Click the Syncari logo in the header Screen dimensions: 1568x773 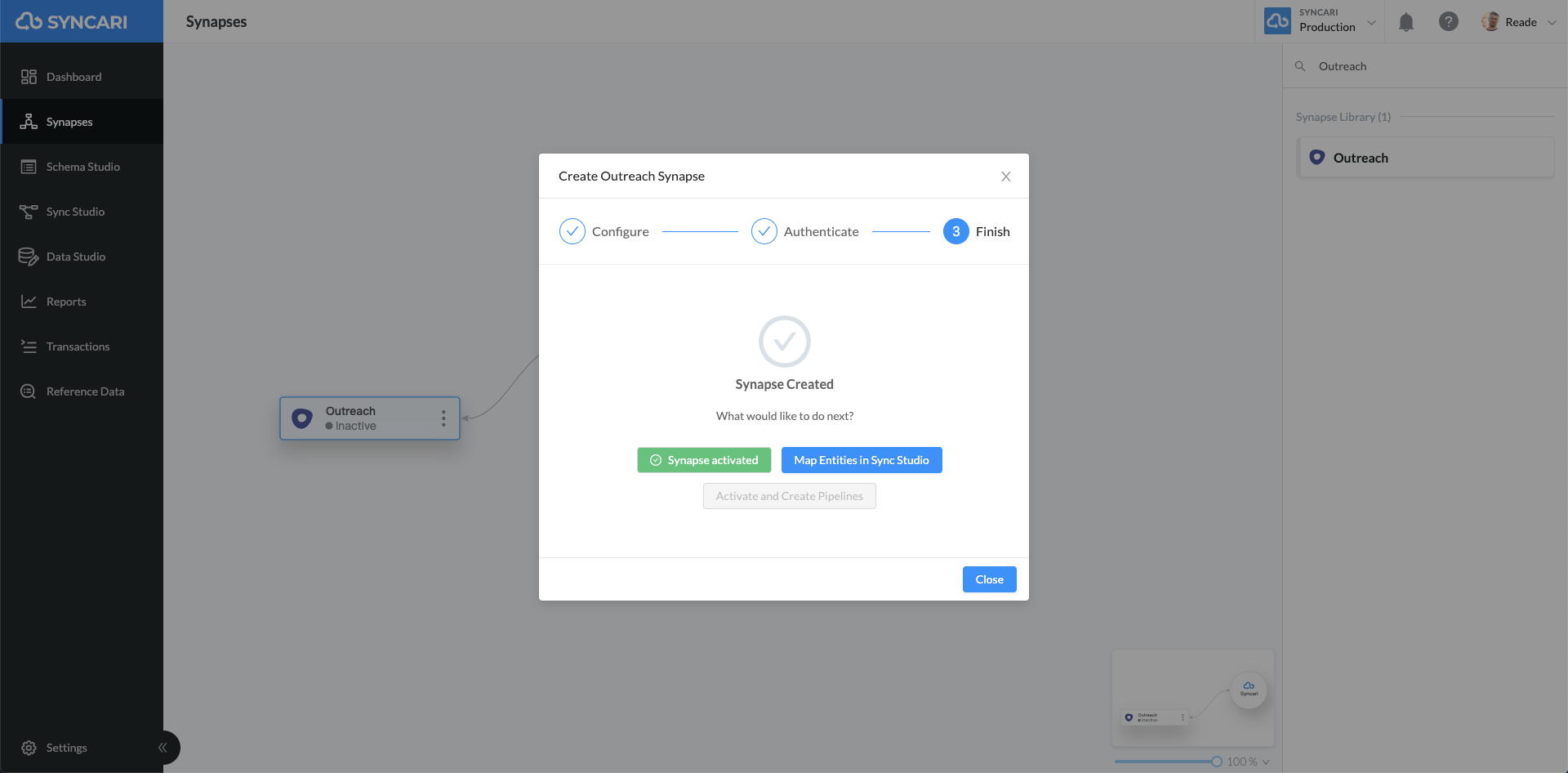point(72,21)
